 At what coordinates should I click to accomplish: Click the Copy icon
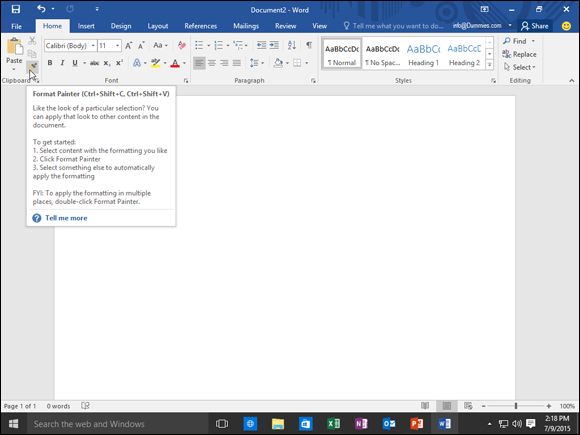coord(32,54)
